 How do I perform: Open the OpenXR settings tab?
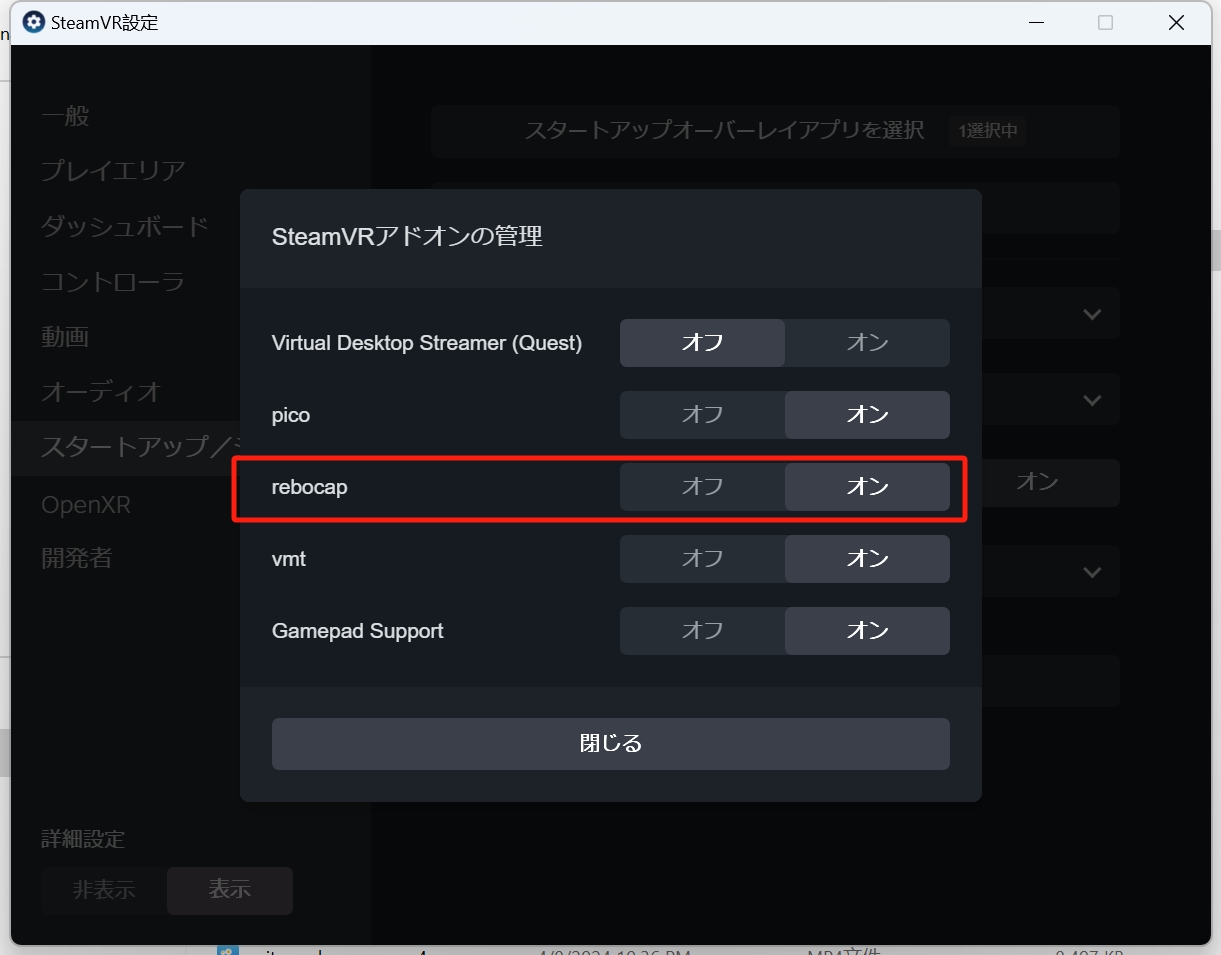[x=86, y=505]
